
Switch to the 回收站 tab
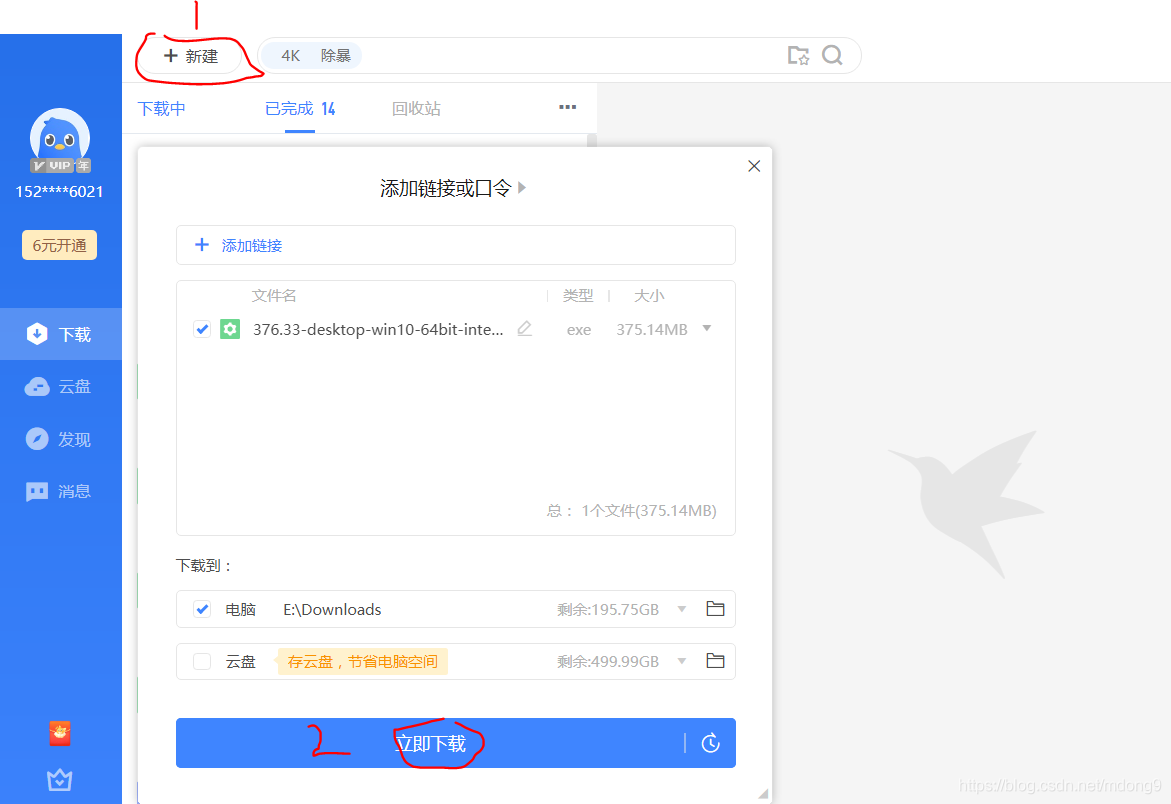[x=416, y=108]
